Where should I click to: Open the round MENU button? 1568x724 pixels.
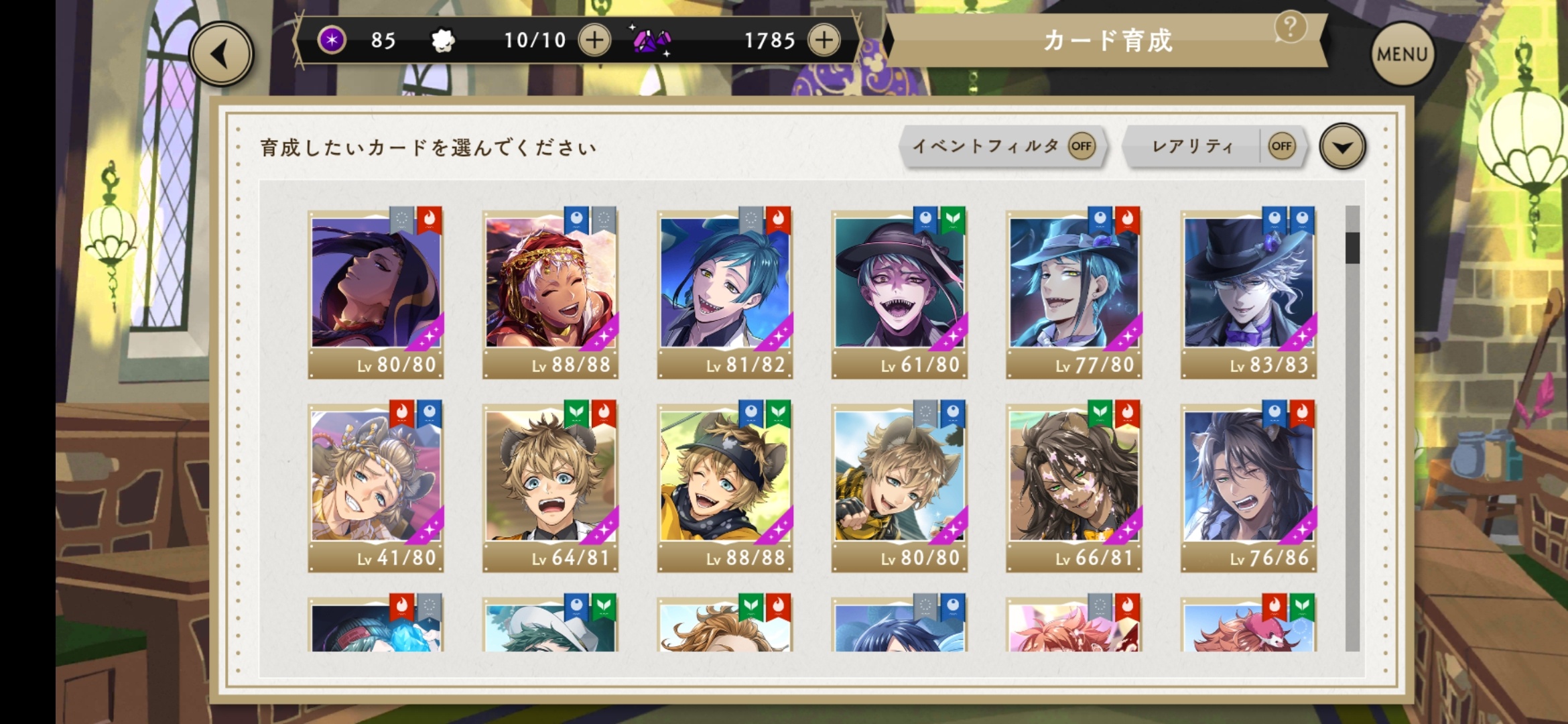[1402, 54]
